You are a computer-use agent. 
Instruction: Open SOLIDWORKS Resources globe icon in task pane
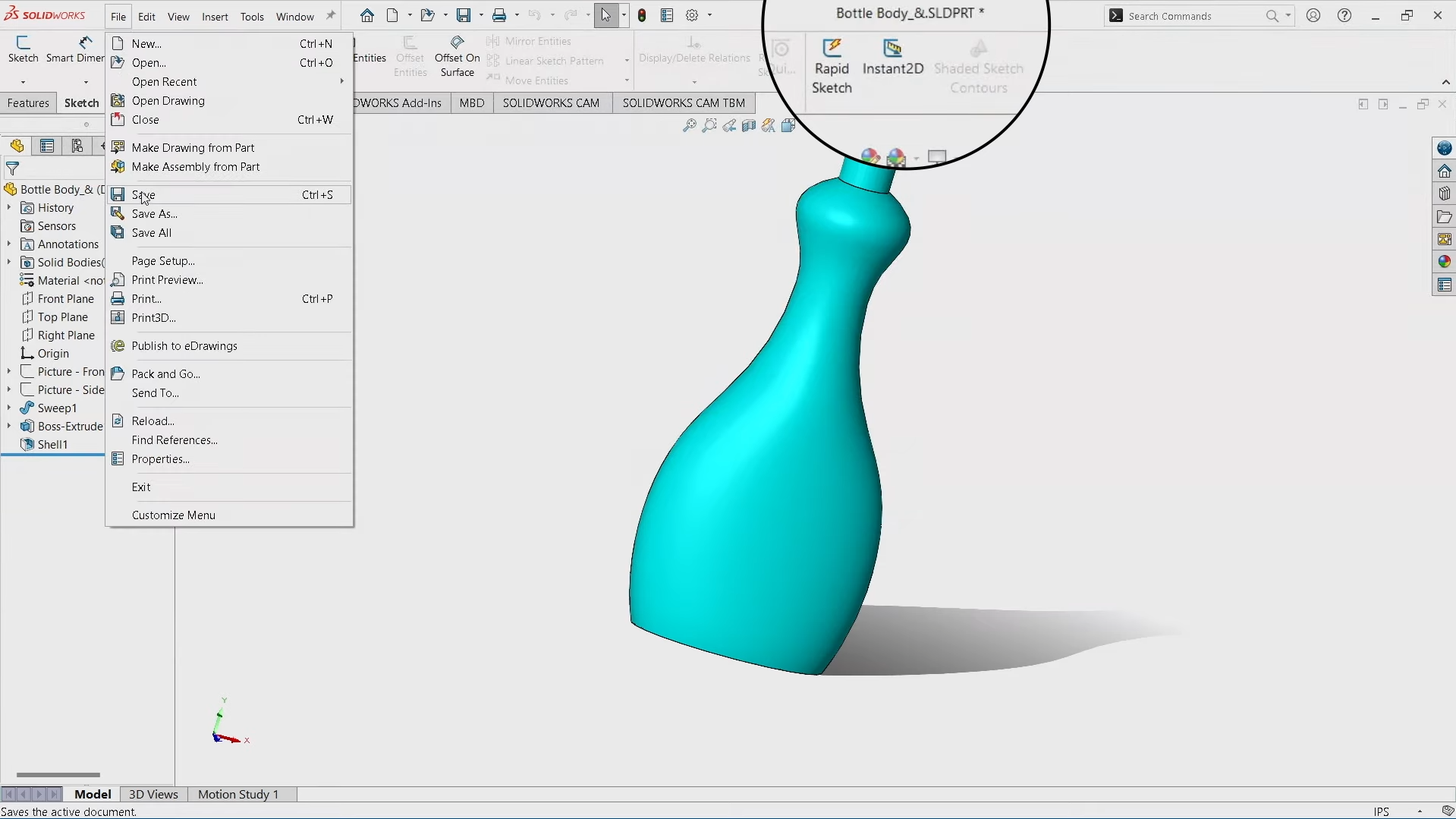(1444, 148)
